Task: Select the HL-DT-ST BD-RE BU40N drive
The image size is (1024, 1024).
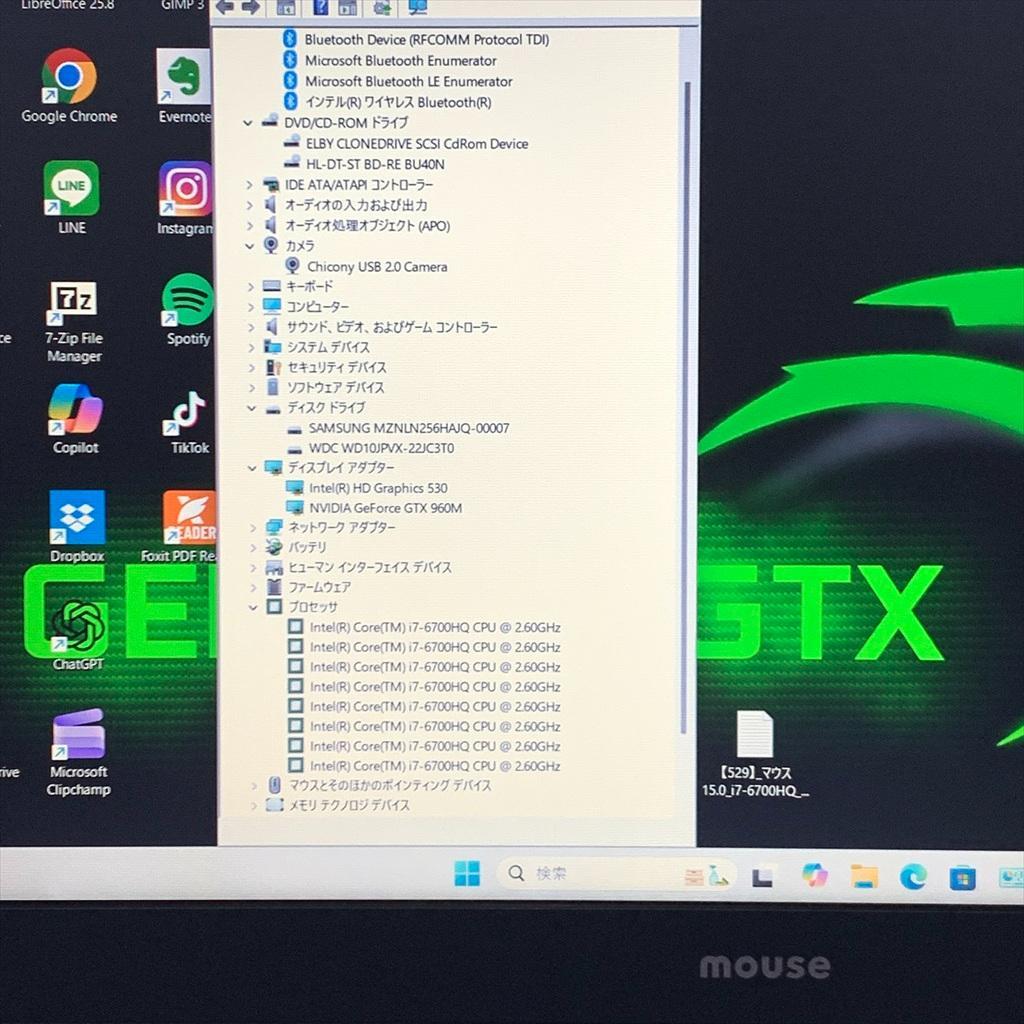Action: pyautogui.click(x=372, y=163)
